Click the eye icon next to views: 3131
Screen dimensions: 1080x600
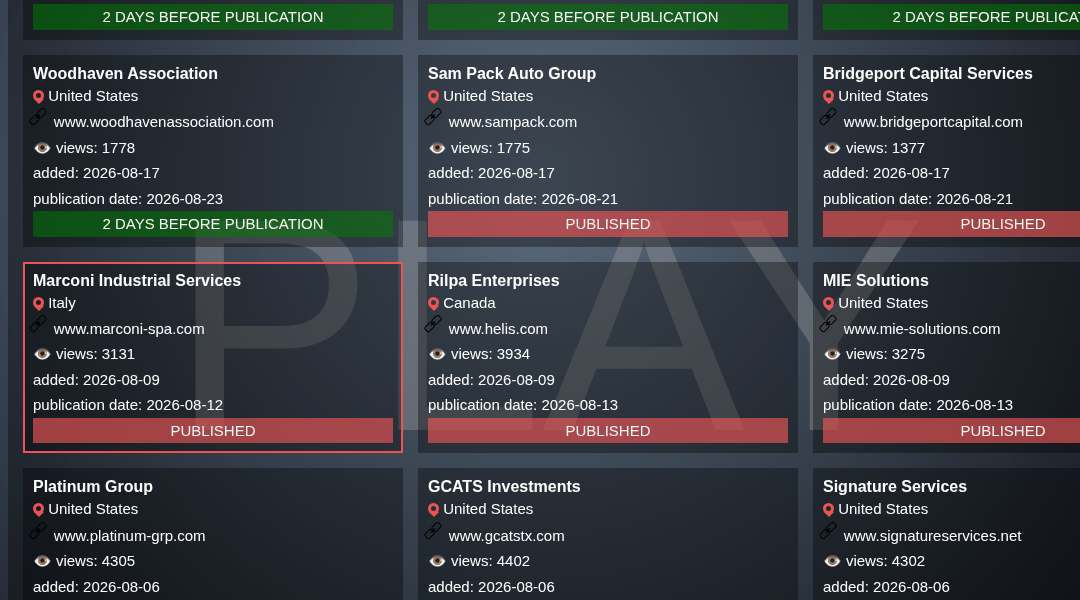coord(42,354)
